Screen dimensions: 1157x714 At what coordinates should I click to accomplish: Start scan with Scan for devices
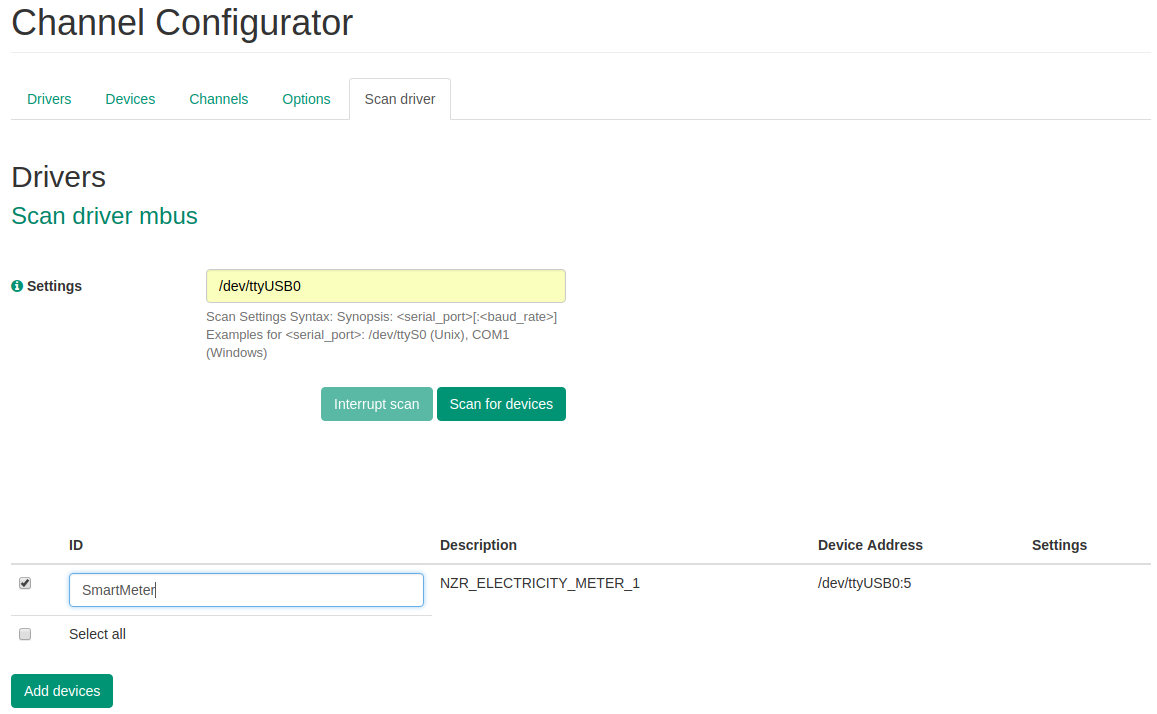click(x=501, y=404)
